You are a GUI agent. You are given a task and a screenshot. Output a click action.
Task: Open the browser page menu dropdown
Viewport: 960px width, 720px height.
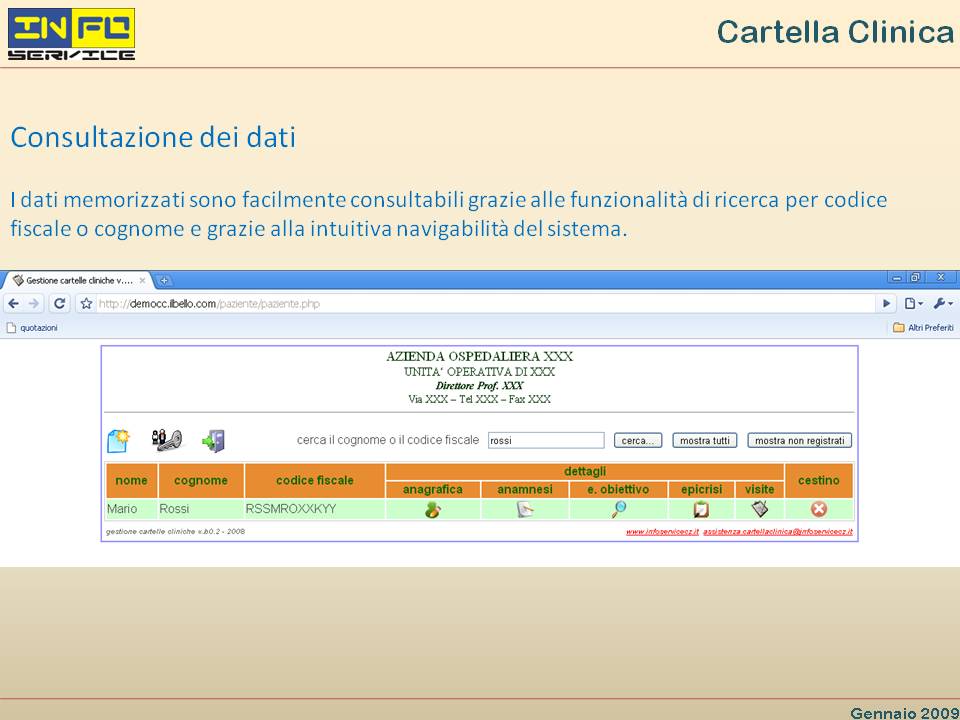[x=914, y=304]
